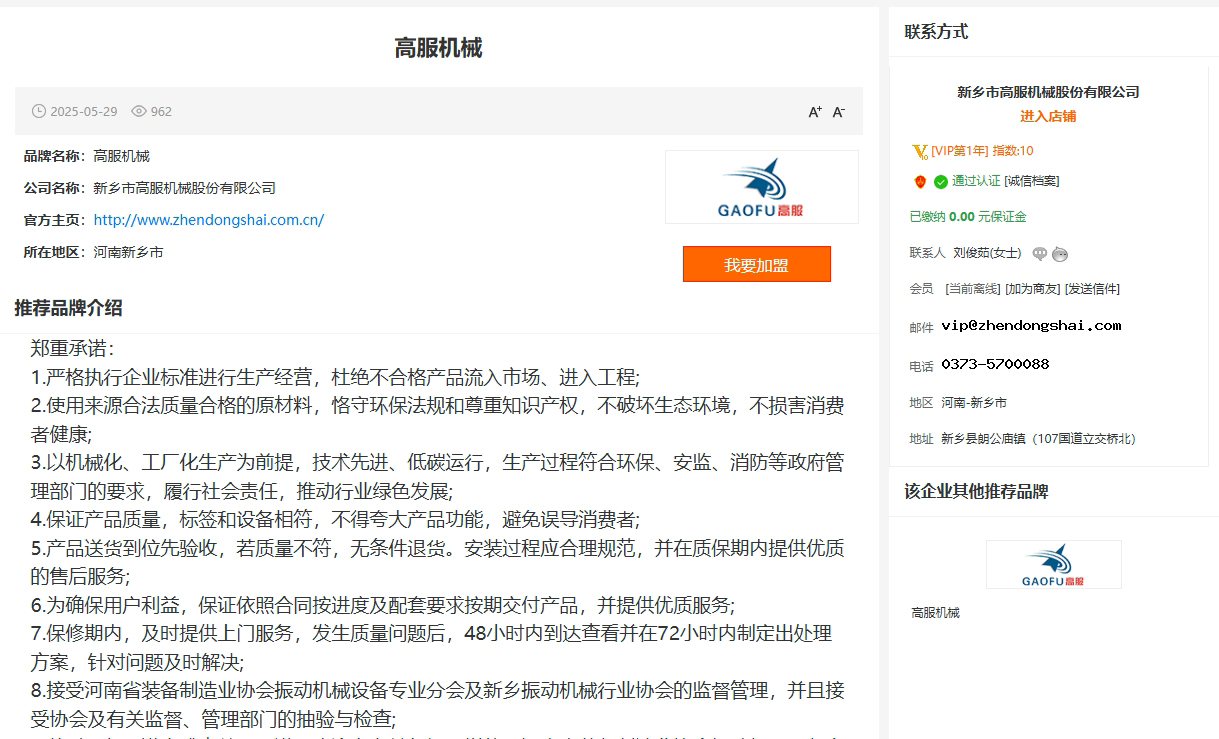Click the 新乡市高服机械股份有限公司 company name in sidebar
Viewport: 1219px width, 739px height.
pos(1048,92)
